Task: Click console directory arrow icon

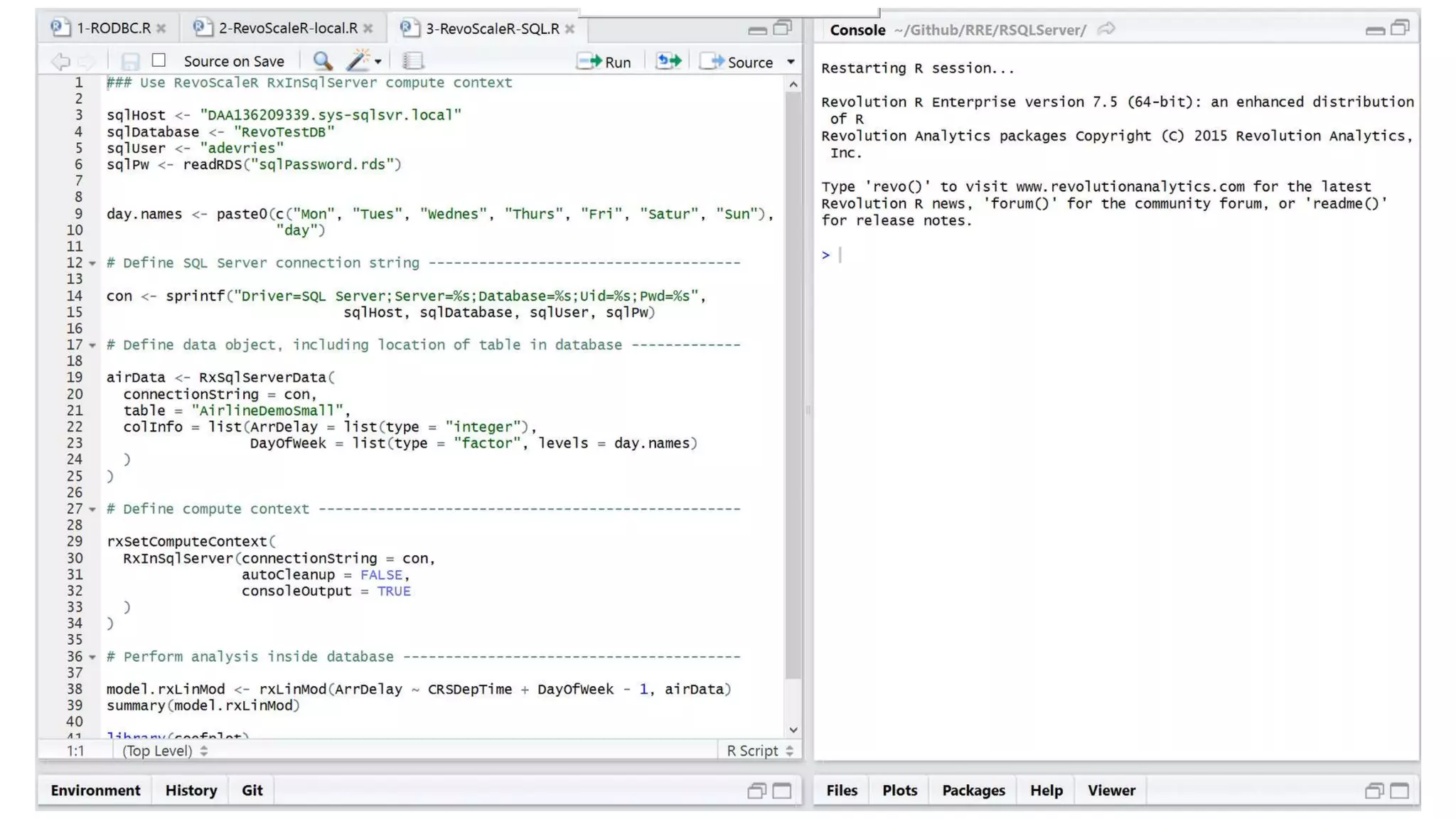Action: (1106, 29)
